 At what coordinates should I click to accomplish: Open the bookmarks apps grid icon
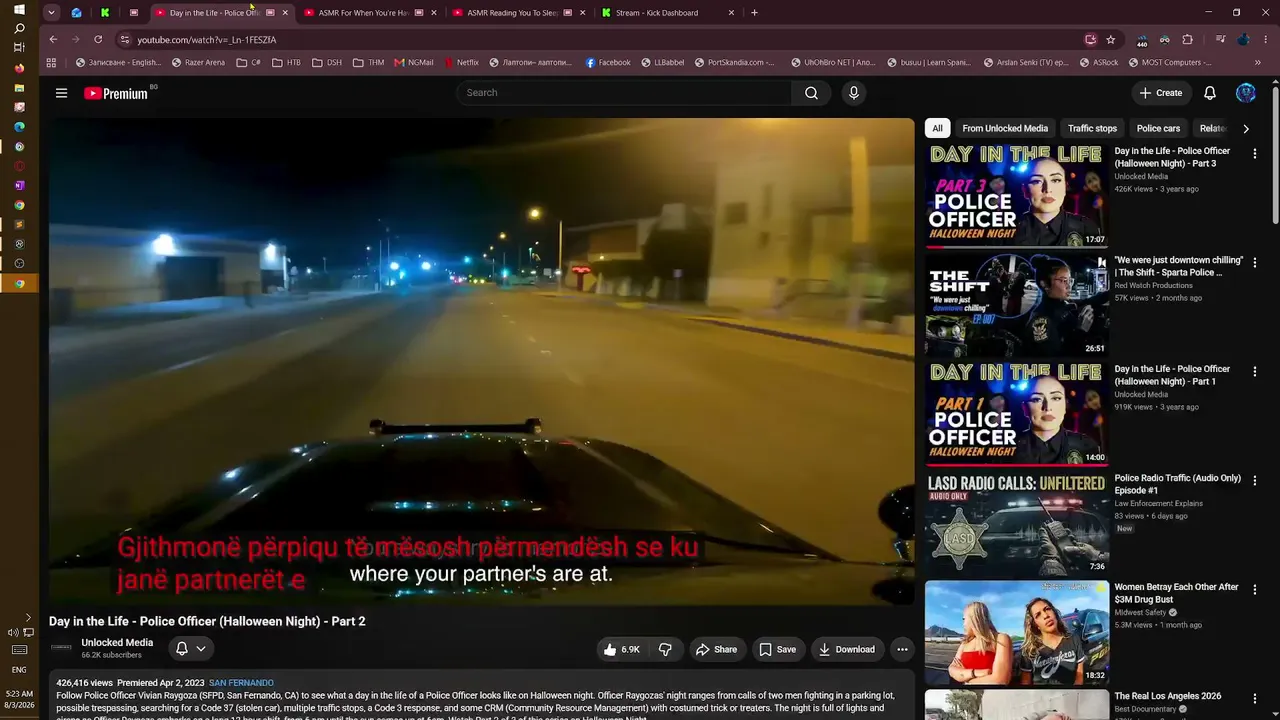(51, 62)
